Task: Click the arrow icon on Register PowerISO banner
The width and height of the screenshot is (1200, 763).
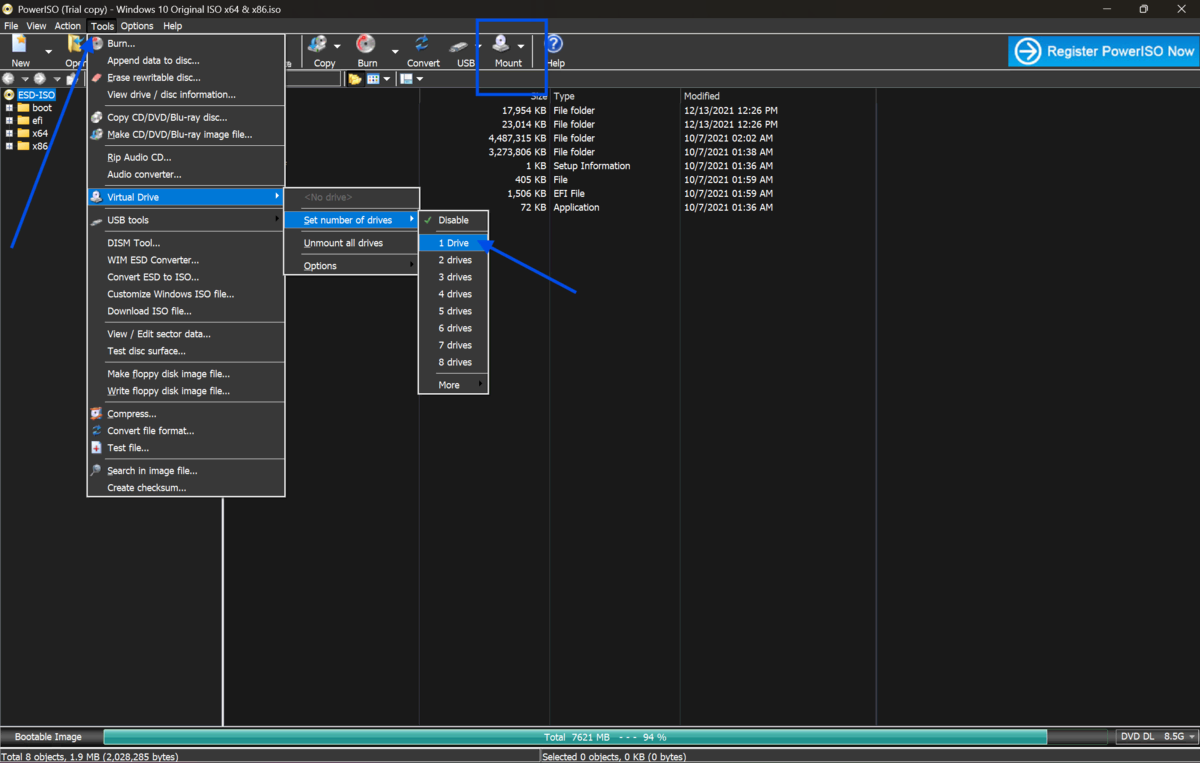Action: coord(1027,51)
